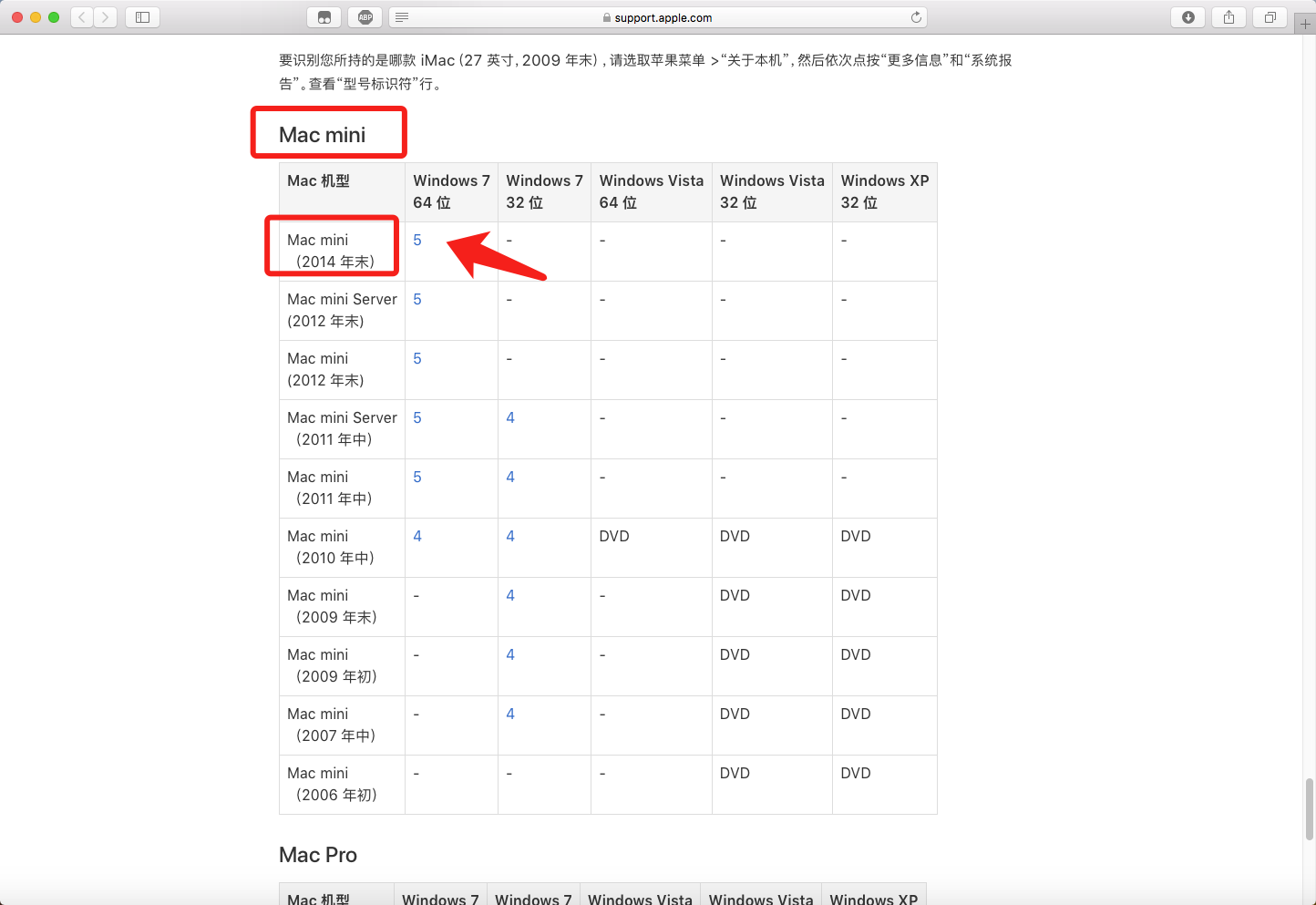Image resolution: width=1316 pixels, height=905 pixels.
Task: Show the downloads list
Action: [x=1188, y=17]
